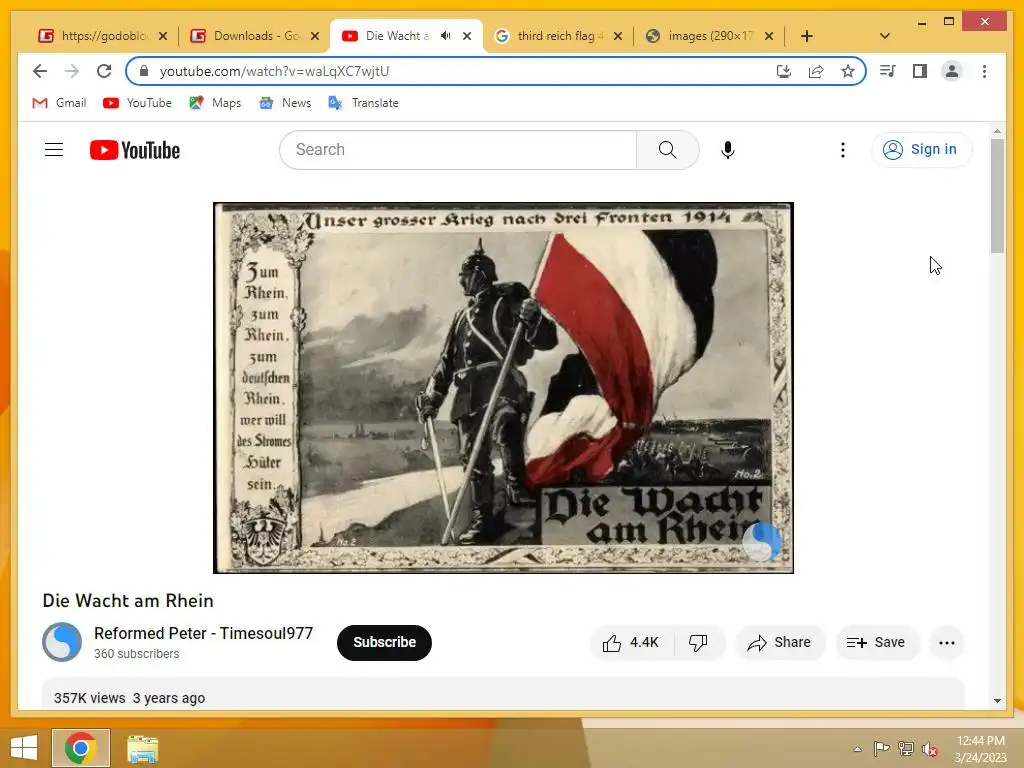Open the Windows Start button

coord(24,748)
